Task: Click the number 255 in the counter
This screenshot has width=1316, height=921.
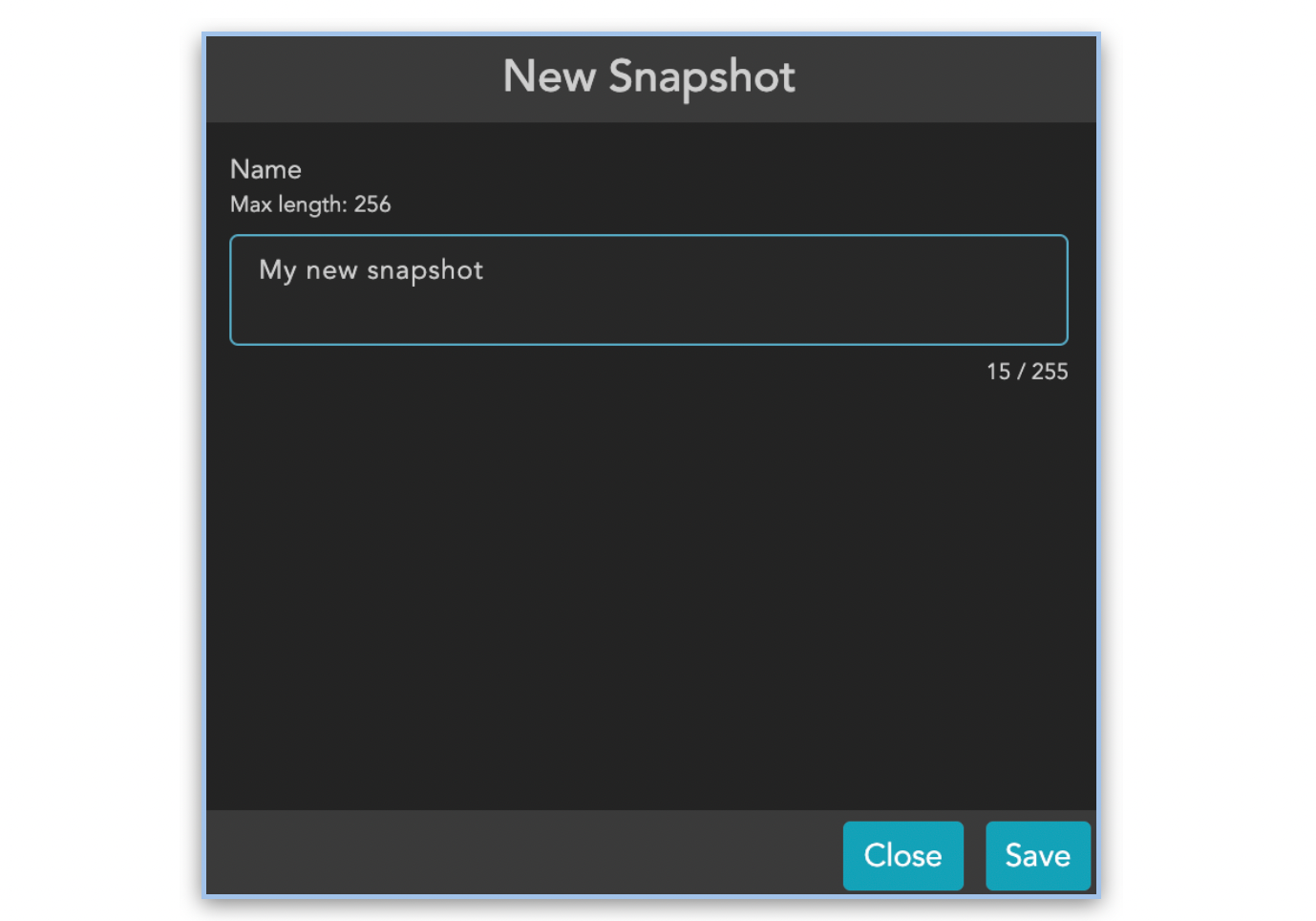Action: pyautogui.click(x=1050, y=372)
